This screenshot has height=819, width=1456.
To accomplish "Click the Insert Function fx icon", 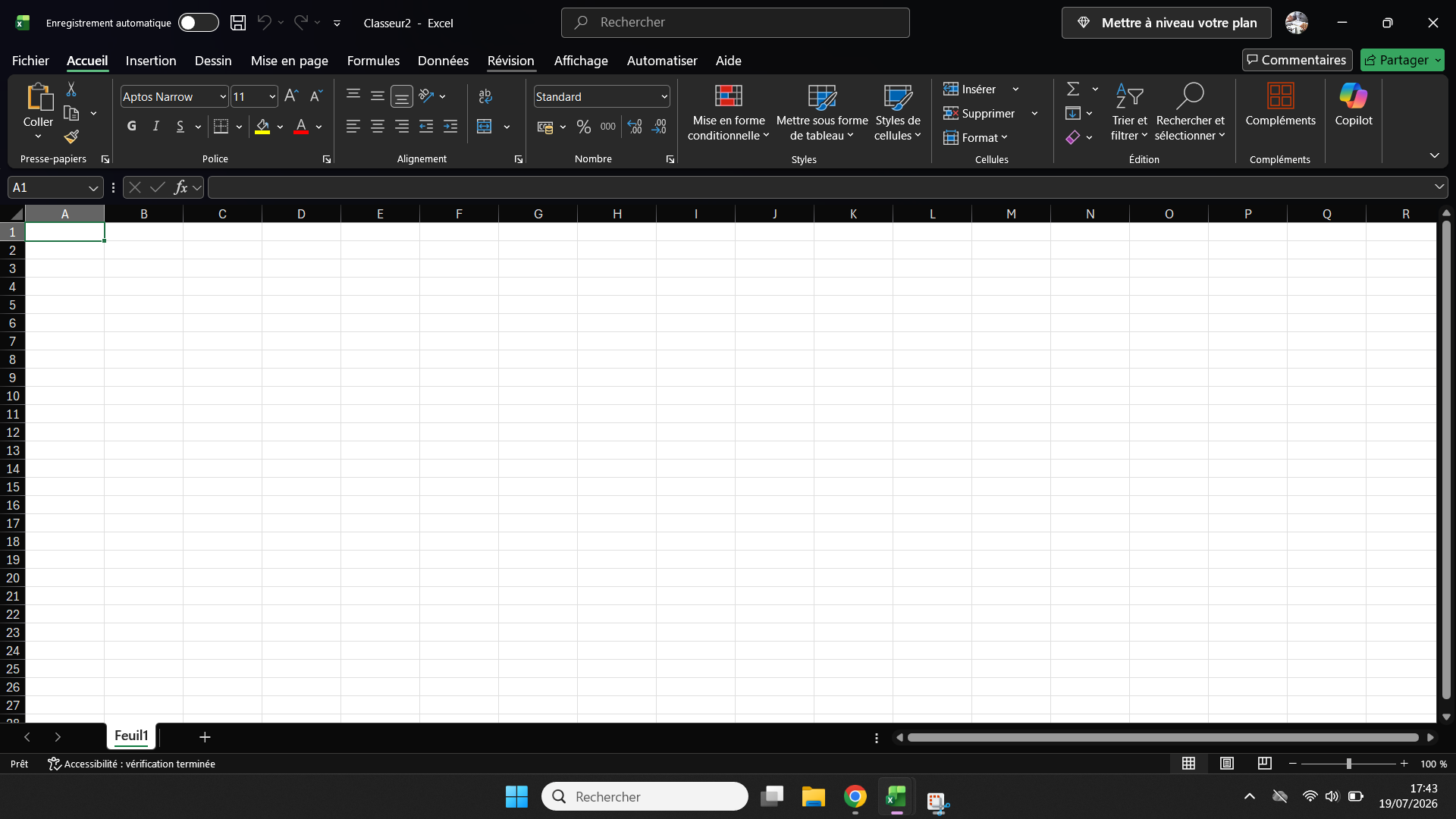I will [x=180, y=187].
